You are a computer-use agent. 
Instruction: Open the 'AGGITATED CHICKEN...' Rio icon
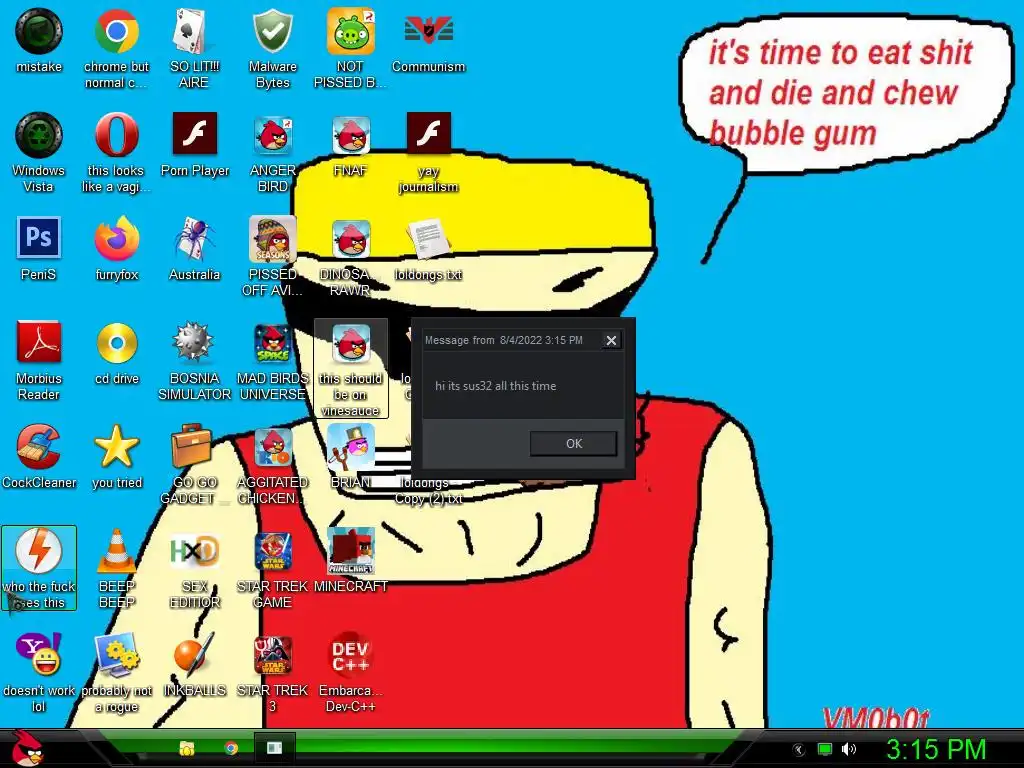(272, 464)
